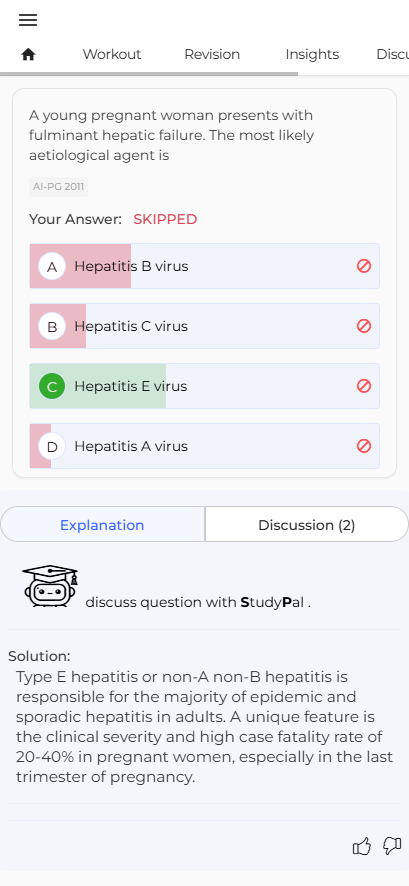Viewport: 409px width, 886px height.
Task: Switch to the Workout tab
Action: click(112, 54)
